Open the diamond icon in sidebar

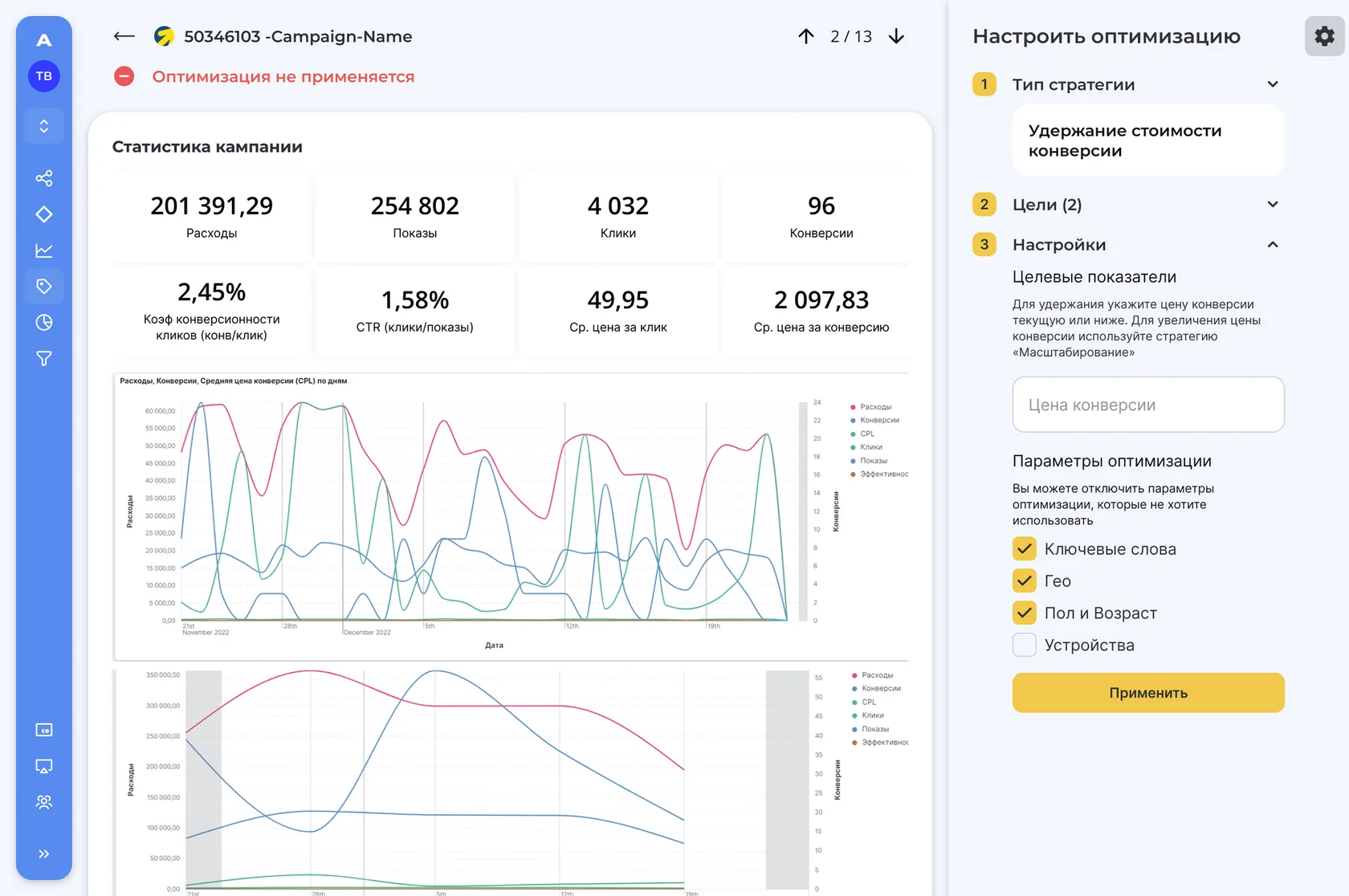[x=44, y=214]
